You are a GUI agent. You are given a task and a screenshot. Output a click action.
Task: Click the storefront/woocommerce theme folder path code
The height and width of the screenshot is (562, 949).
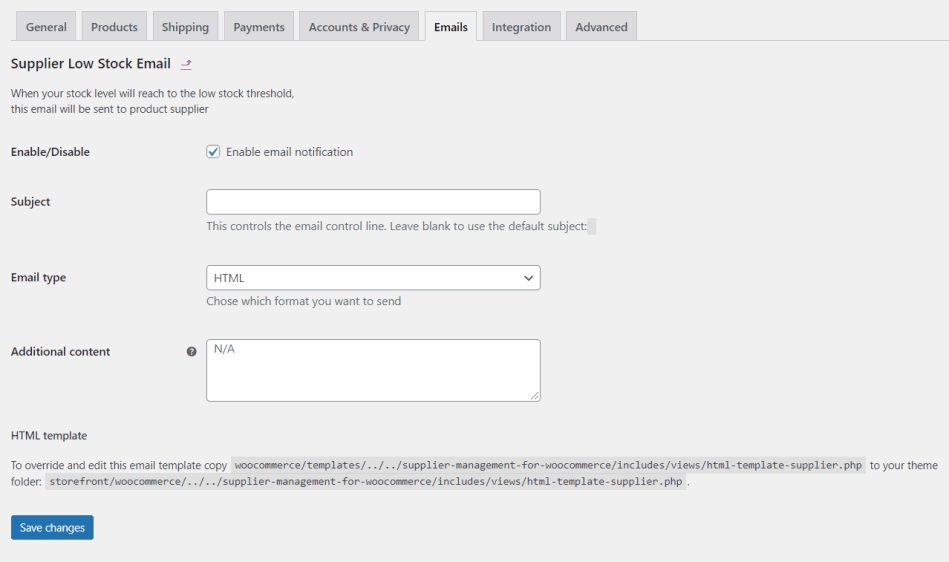pos(366,481)
